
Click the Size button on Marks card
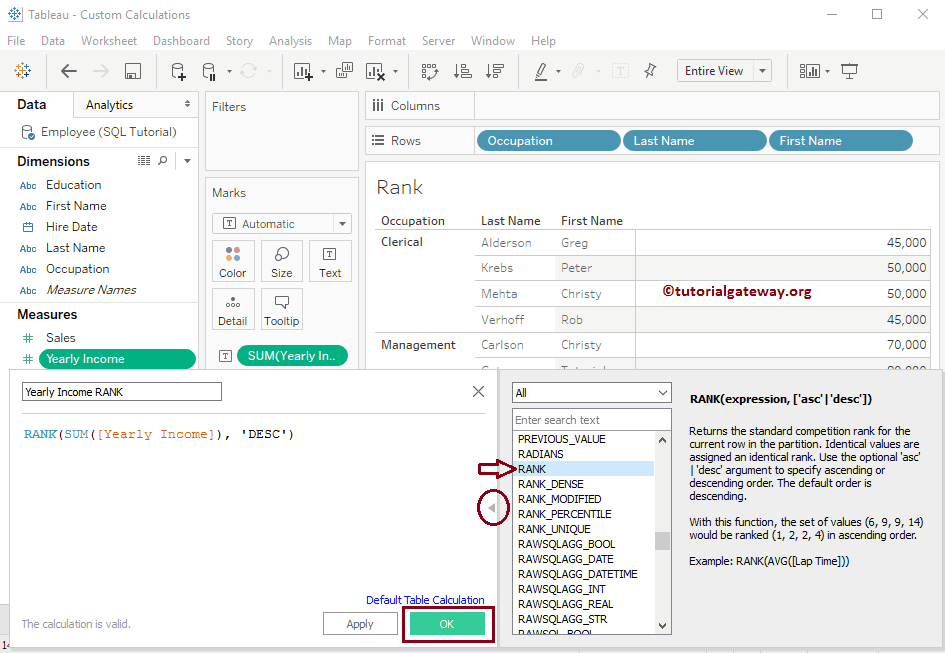pyautogui.click(x=281, y=261)
